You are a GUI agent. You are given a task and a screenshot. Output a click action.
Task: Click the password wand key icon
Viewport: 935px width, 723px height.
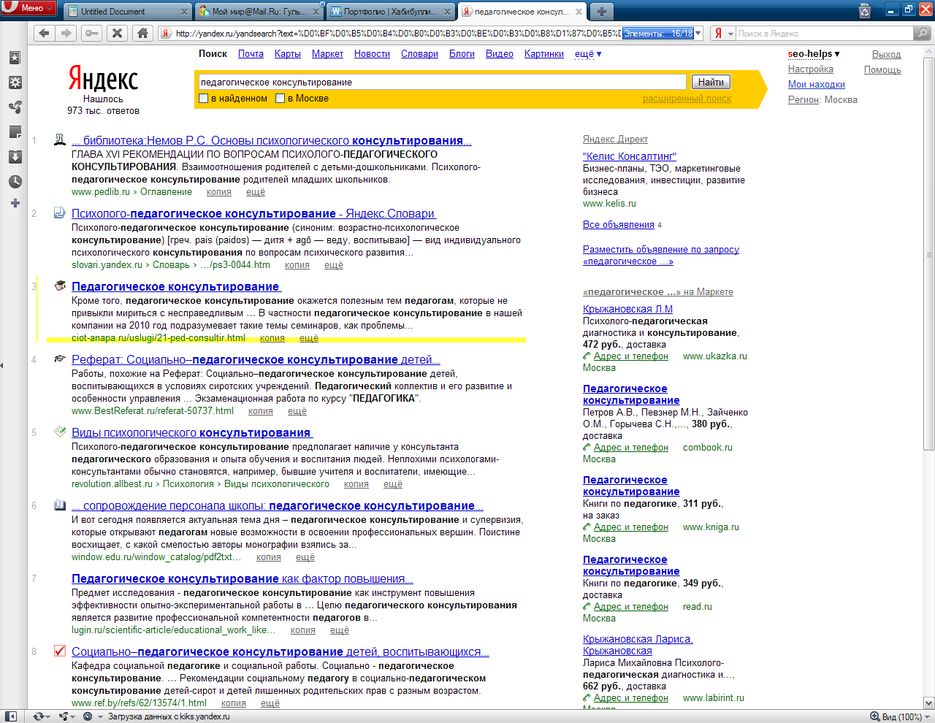91,33
